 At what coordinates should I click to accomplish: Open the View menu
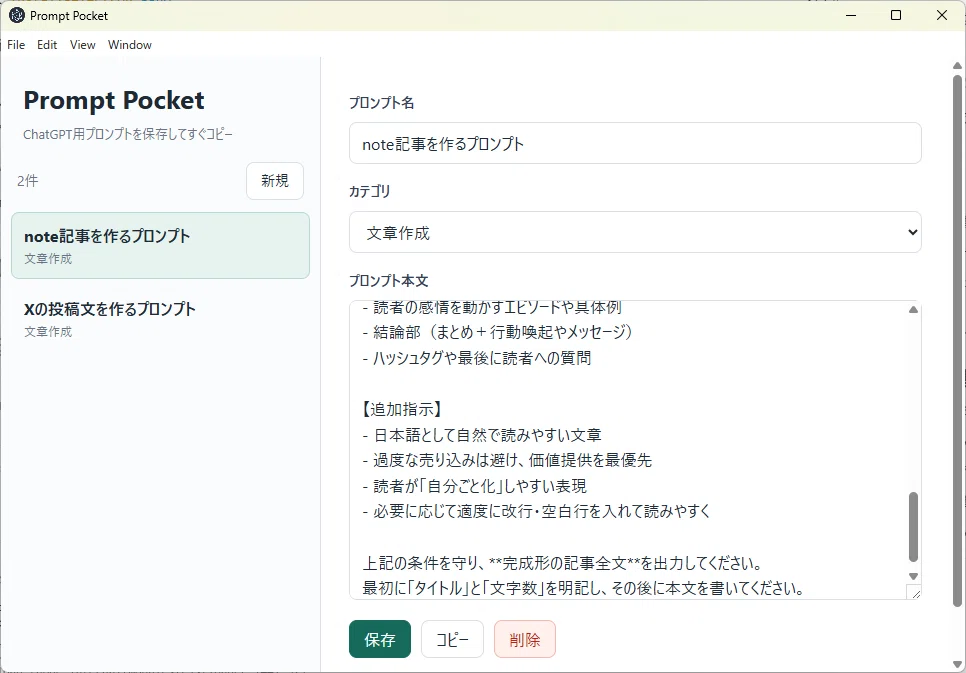point(83,45)
